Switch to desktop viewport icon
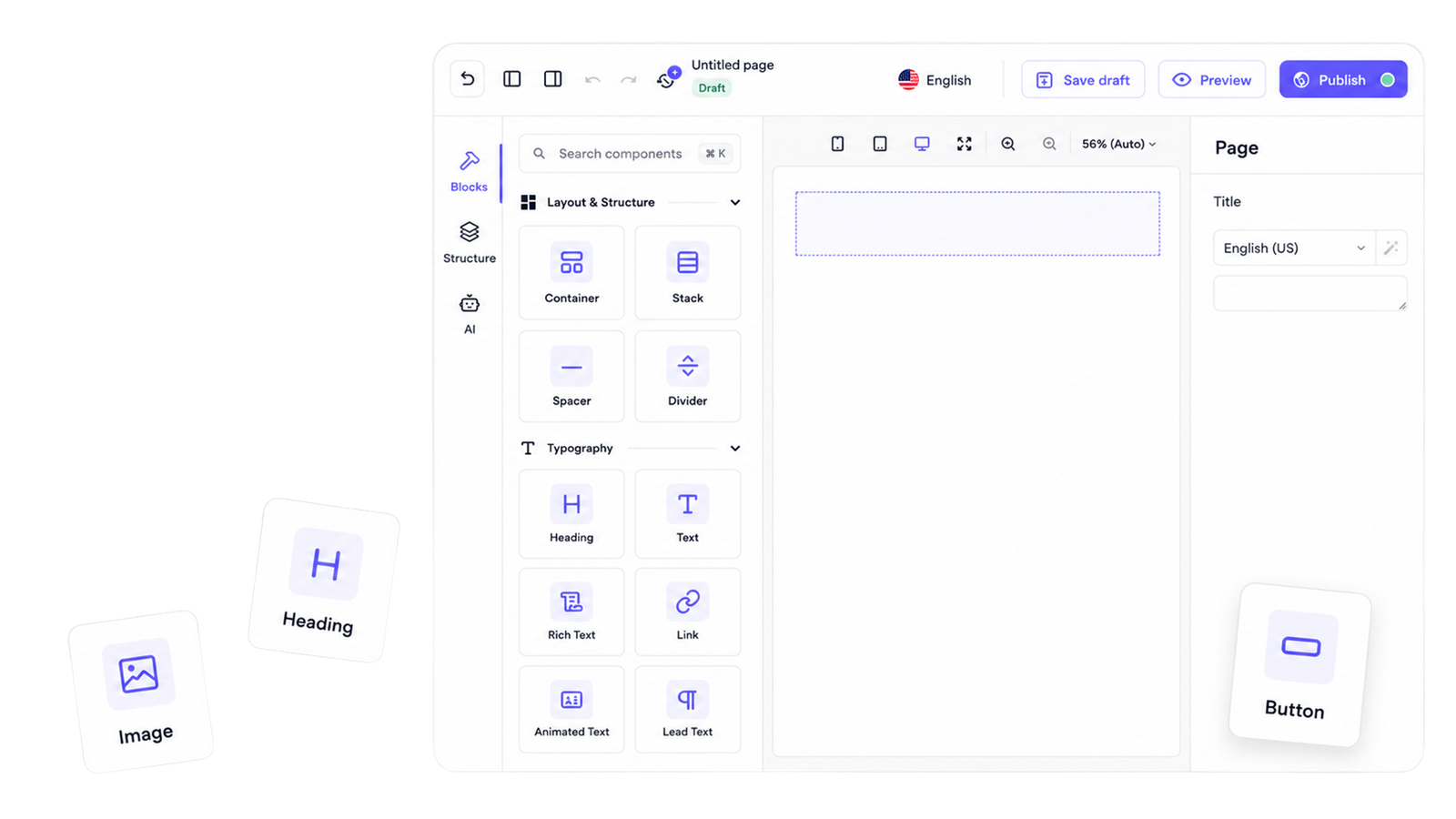1456x819 pixels. (922, 144)
